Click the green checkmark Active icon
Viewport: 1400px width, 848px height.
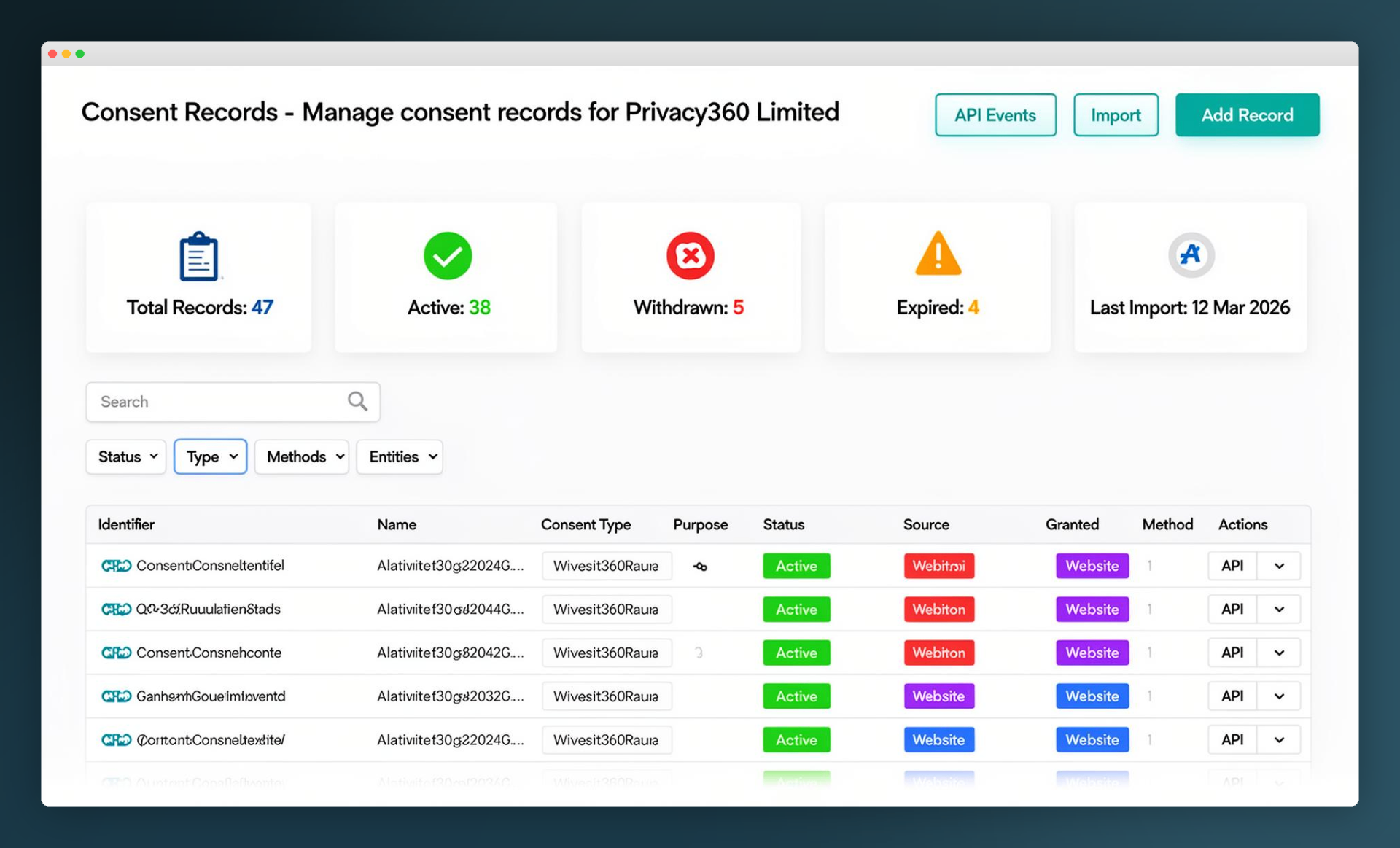(448, 255)
